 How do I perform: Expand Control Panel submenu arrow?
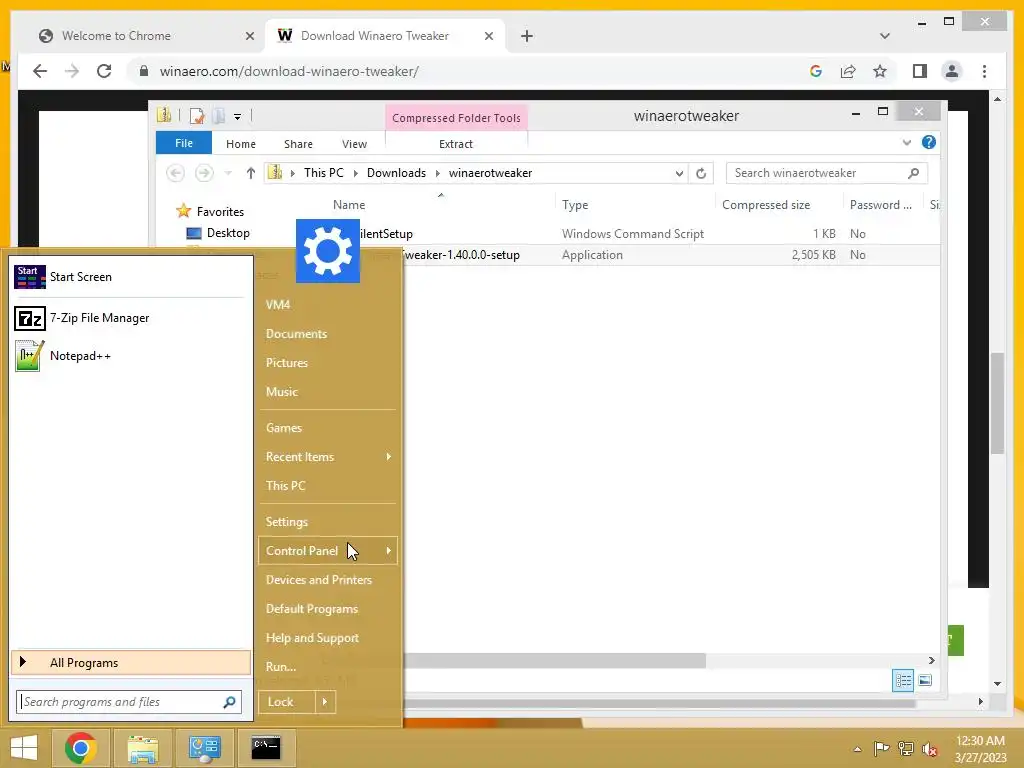(x=389, y=551)
